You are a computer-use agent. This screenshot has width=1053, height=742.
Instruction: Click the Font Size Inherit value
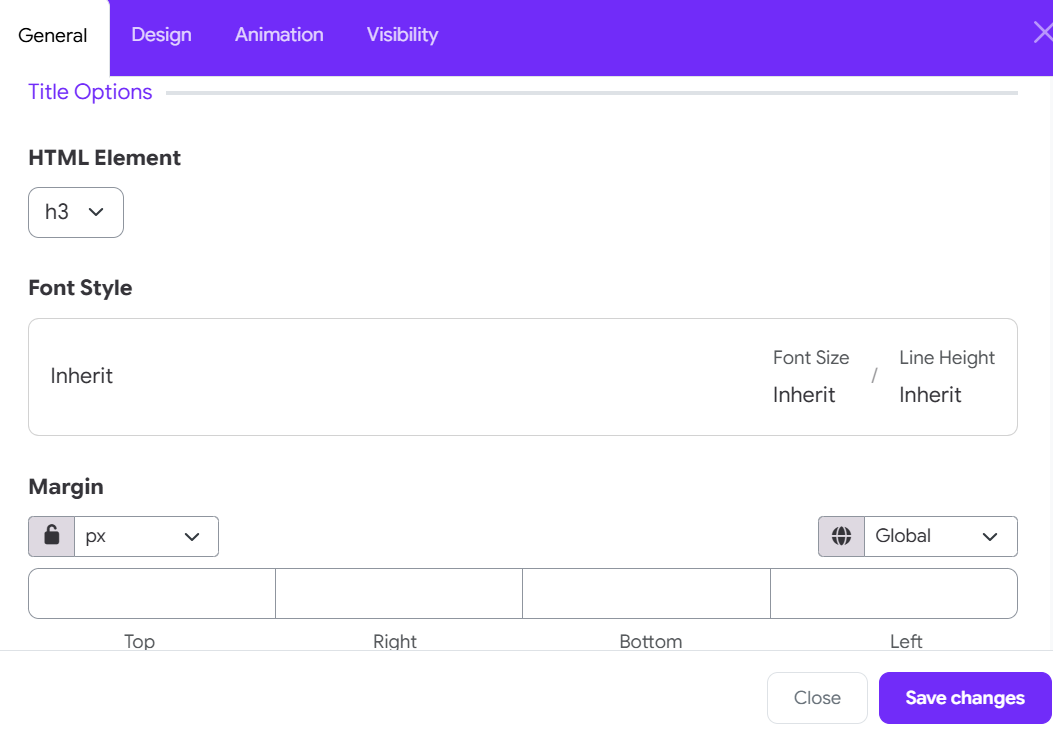tap(804, 395)
